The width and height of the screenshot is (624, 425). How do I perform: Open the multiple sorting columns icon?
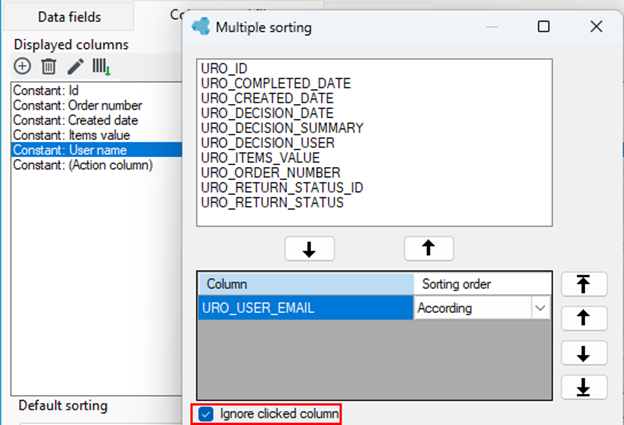click(101, 66)
